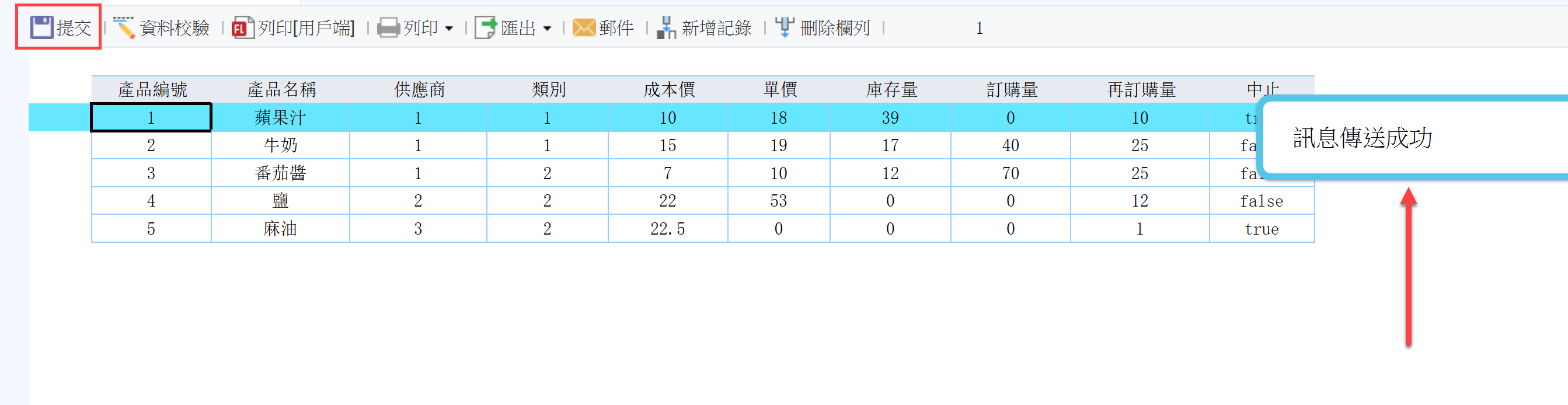1568x405 pixels.
Task: Click the 郵件 toolbar label
Action: pos(616,28)
